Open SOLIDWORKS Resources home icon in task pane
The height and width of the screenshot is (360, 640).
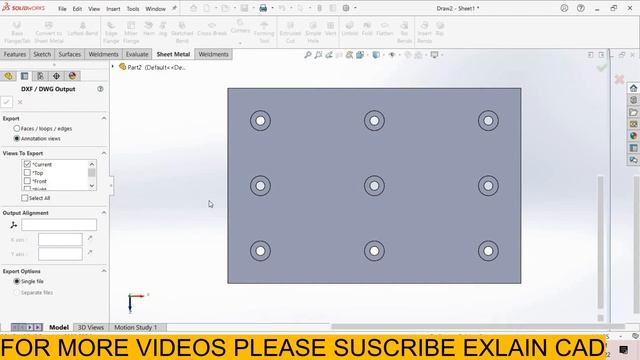(633, 88)
